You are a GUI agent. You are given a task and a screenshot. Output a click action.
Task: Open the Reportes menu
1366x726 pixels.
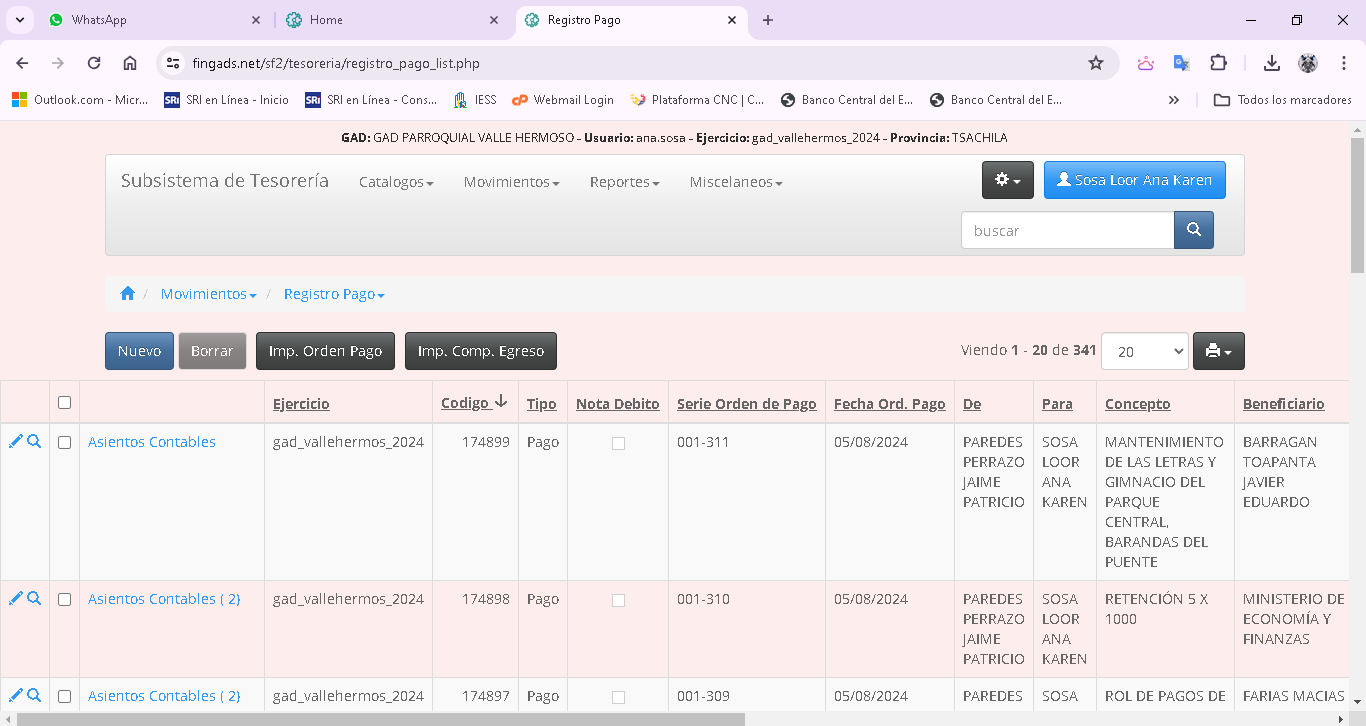pyautogui.click(x=624, y=182)
